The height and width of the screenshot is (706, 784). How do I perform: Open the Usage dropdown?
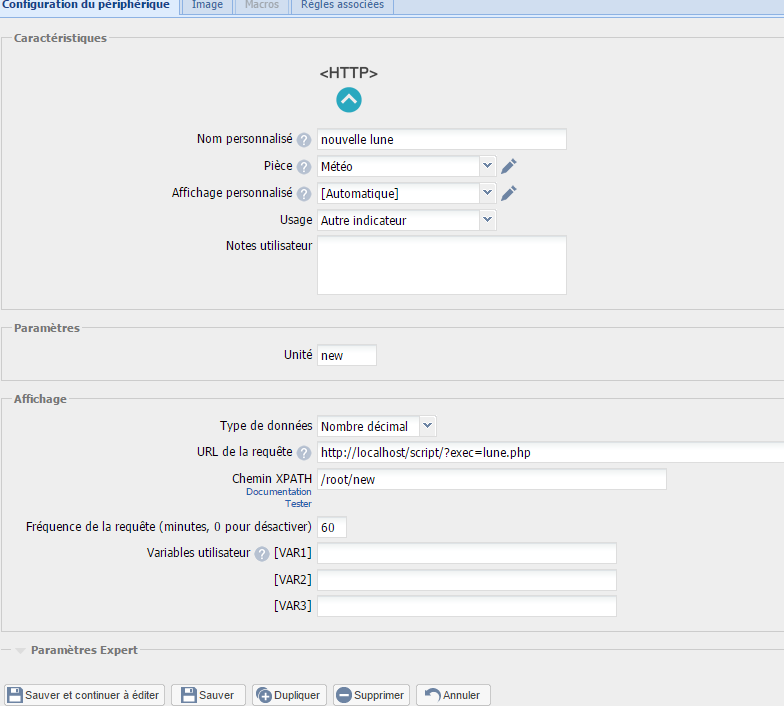pos(406,220)
